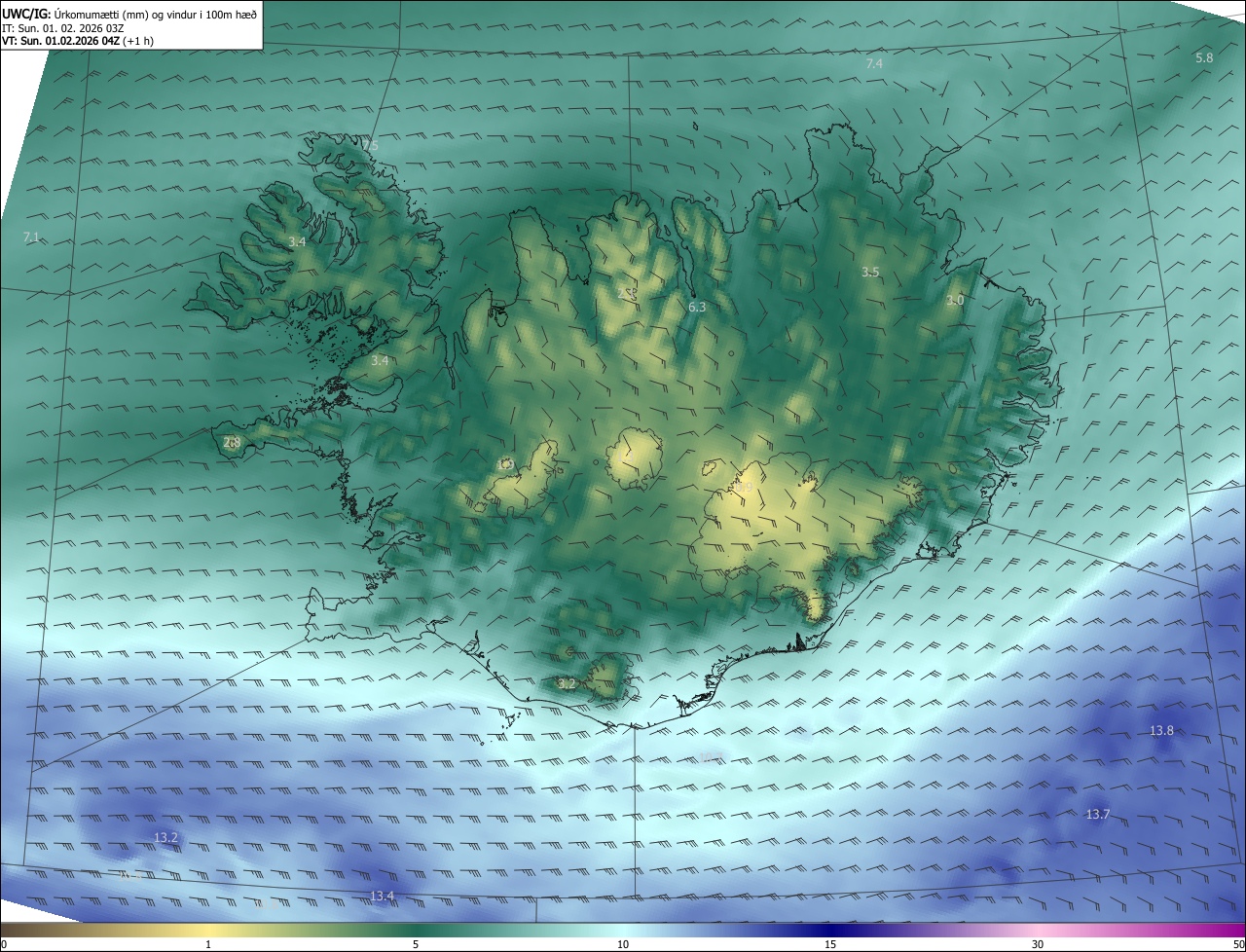This screenshot has width=1246, height=952.
Task: Click the 2.8 value label on Snæfellsnes
Action: pos(232,442)
